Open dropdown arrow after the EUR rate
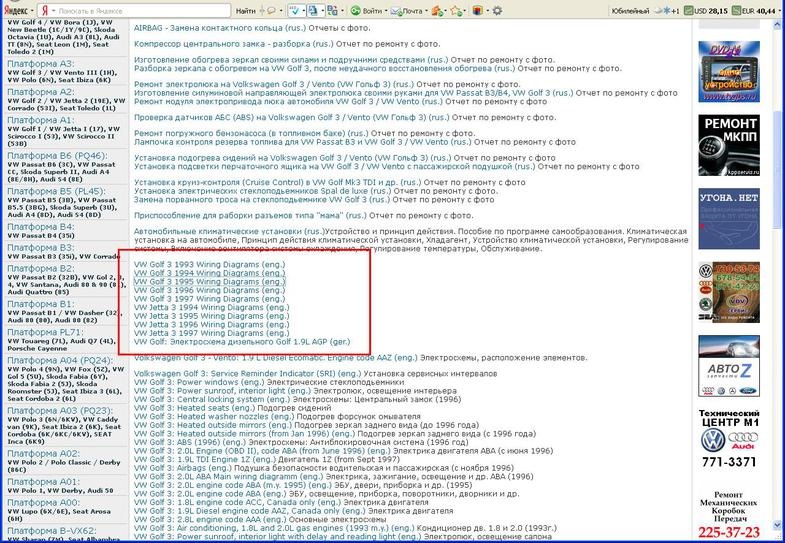The height and width of the screenshot is (543, 785). pyautogui.click(x=780, y=11)
